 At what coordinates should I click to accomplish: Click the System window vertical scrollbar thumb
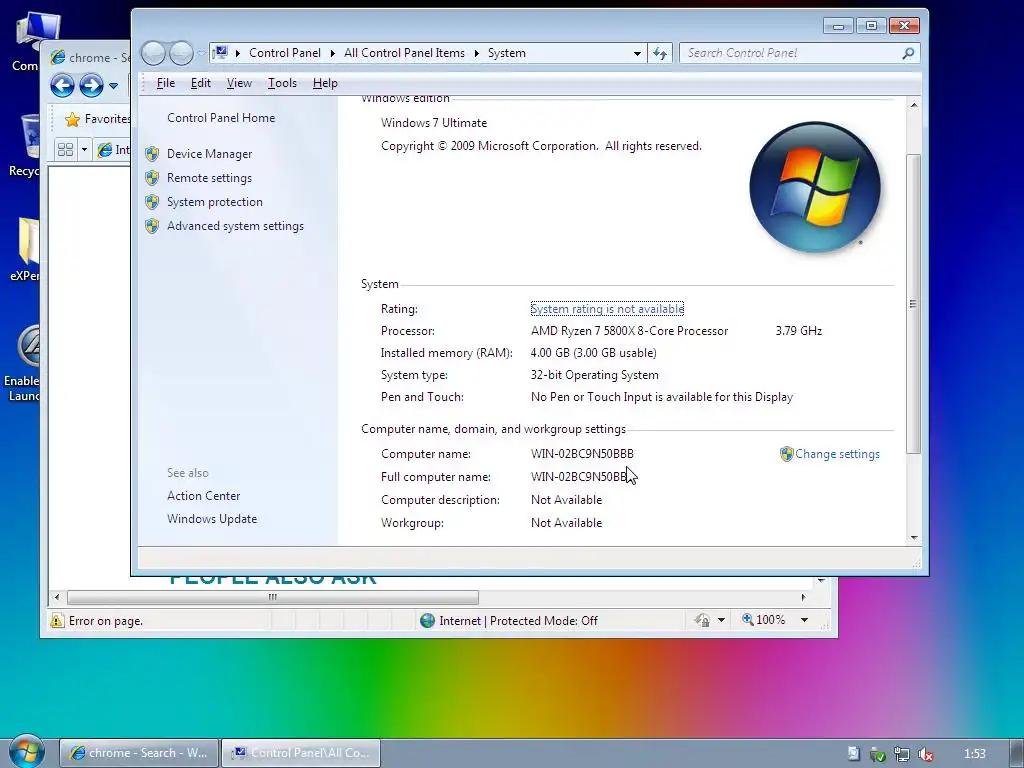(914, 304)
